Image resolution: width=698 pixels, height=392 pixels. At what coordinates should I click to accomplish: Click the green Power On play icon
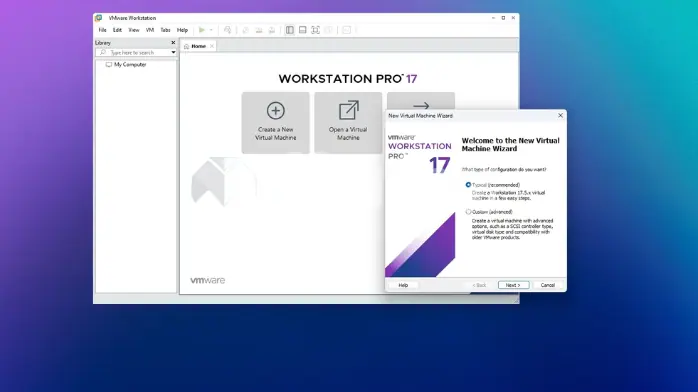coord(202,30)
